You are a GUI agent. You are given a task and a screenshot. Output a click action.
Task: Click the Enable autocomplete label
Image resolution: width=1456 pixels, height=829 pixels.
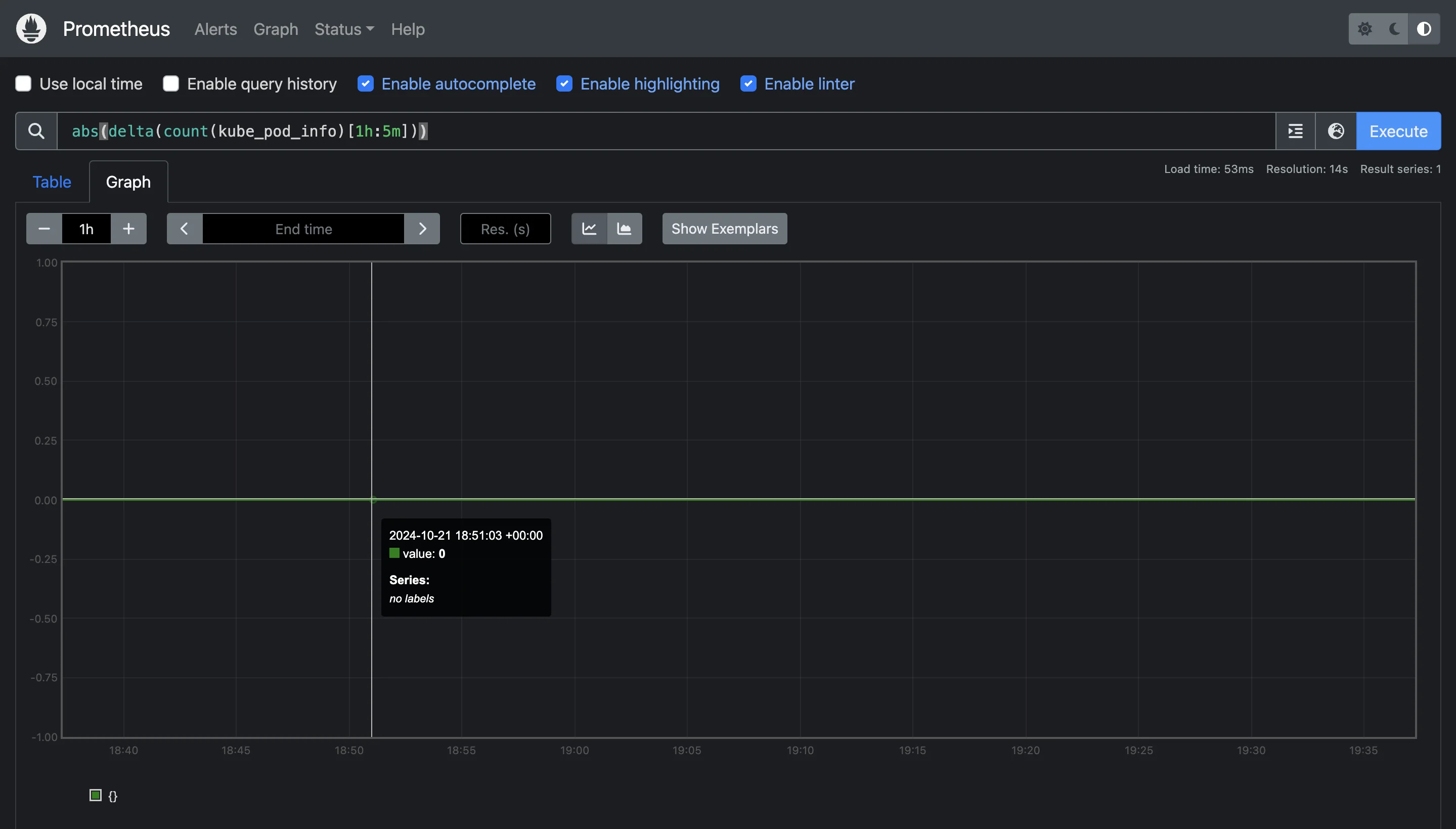click(x=458, y=83)
